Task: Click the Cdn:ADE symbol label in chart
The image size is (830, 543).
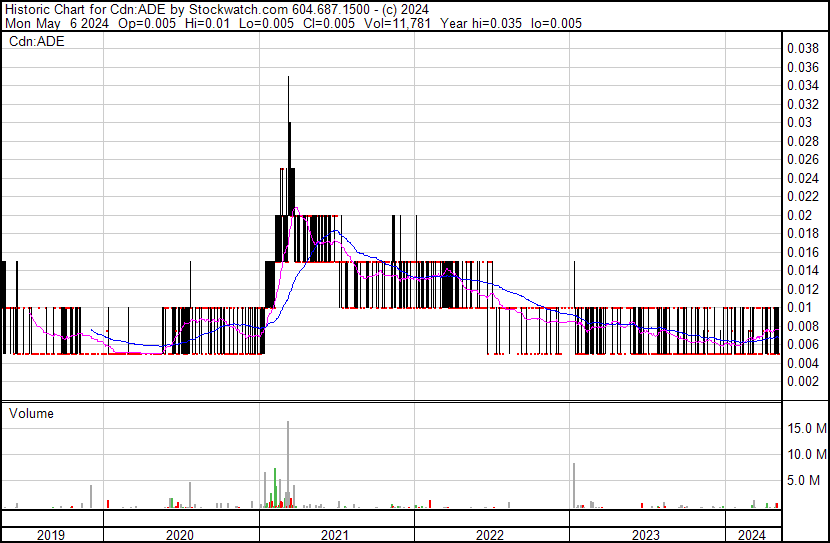Action: pyautogui.click(x=36, y=42)
